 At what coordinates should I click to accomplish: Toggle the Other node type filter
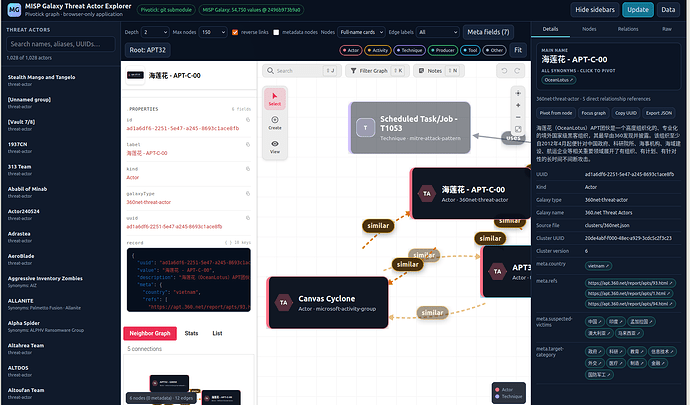[x=494, y=50]
